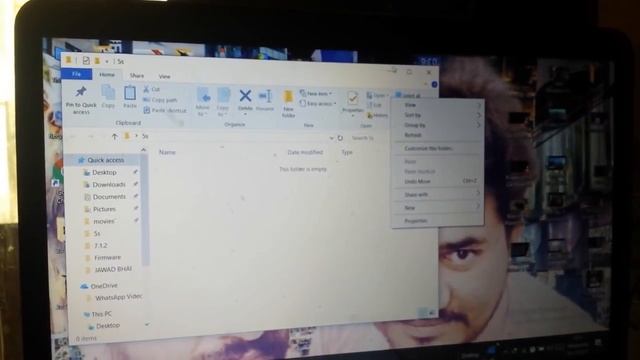Sort by the Name column header
Viewport: 640px width, 360px height.
coord(167,152)
